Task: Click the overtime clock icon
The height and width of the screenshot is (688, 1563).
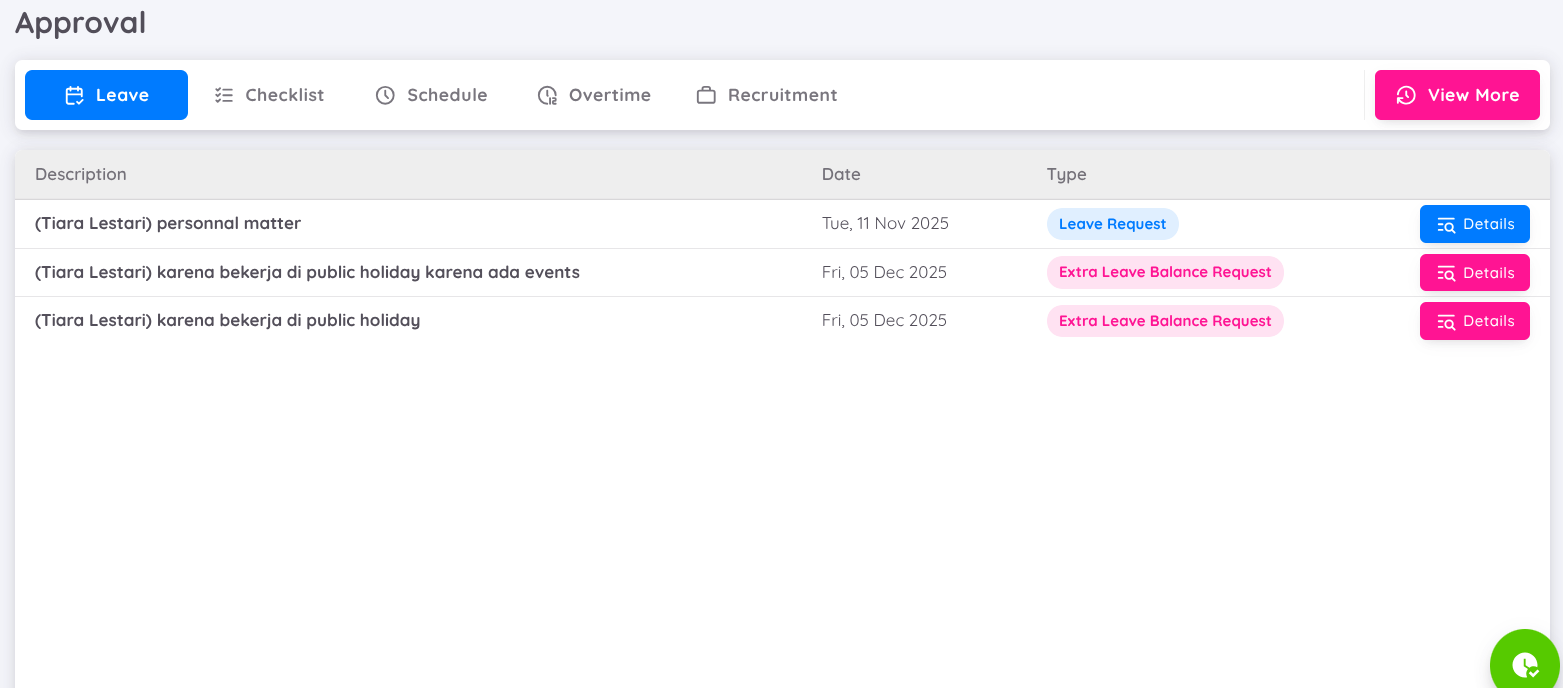Action: 547,96
